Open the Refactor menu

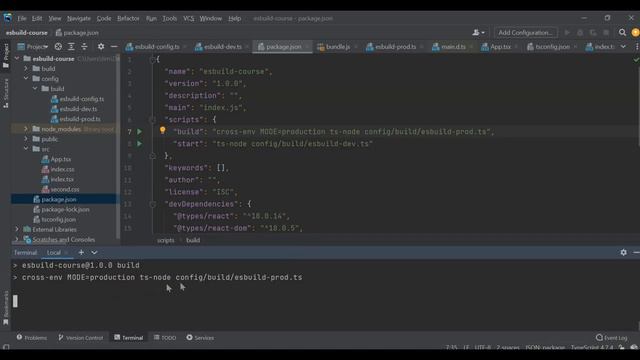pos(128,18)
